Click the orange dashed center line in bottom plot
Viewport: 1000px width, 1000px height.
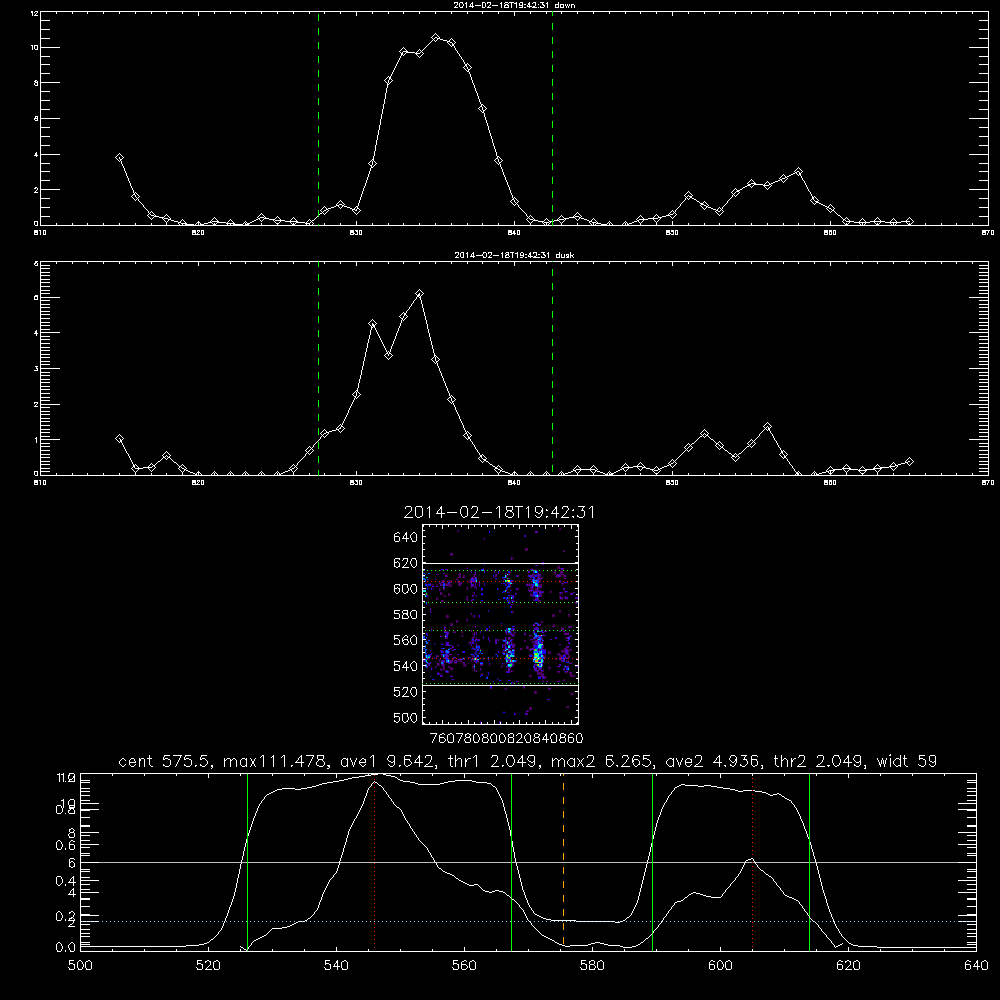point(563,862)
